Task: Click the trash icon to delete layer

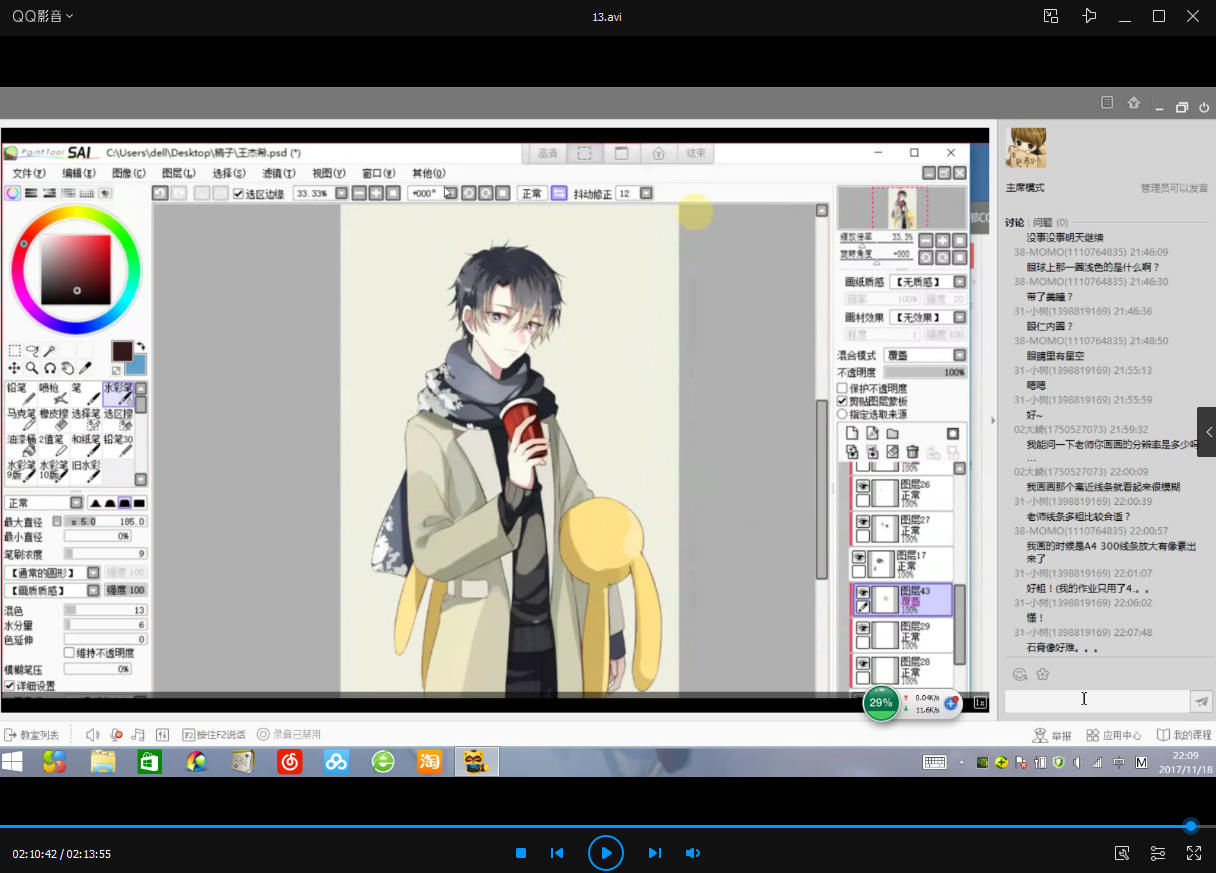Action: click(912, 452)
